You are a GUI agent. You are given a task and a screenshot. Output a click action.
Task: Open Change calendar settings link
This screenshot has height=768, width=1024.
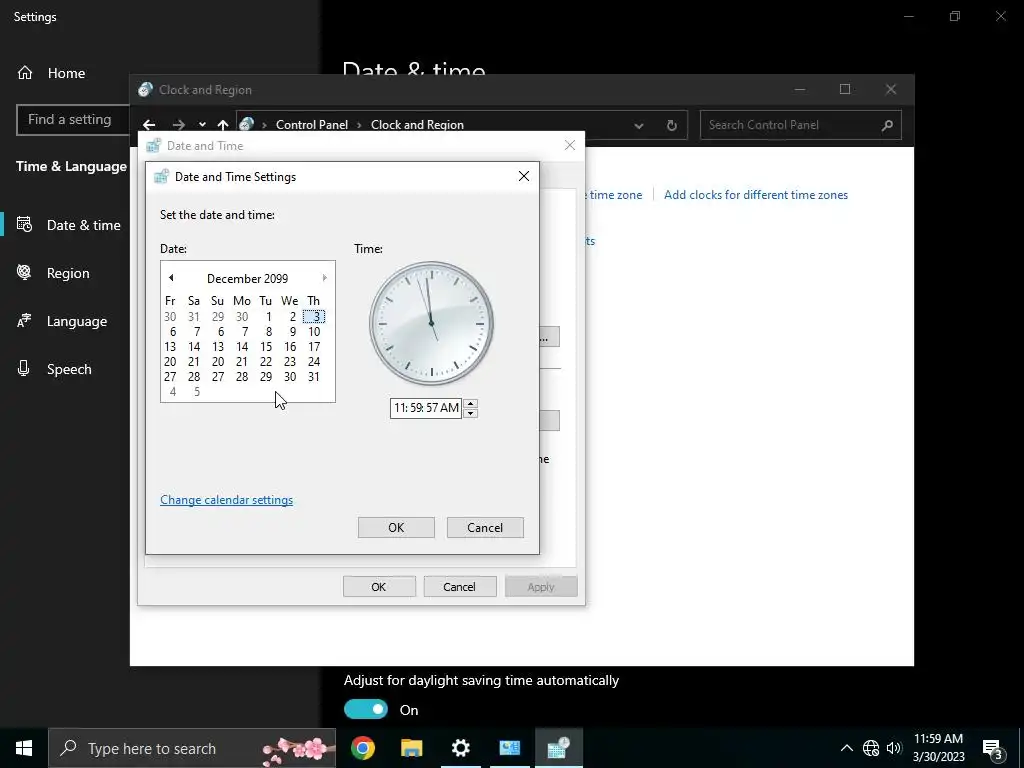tap(227, 500)
